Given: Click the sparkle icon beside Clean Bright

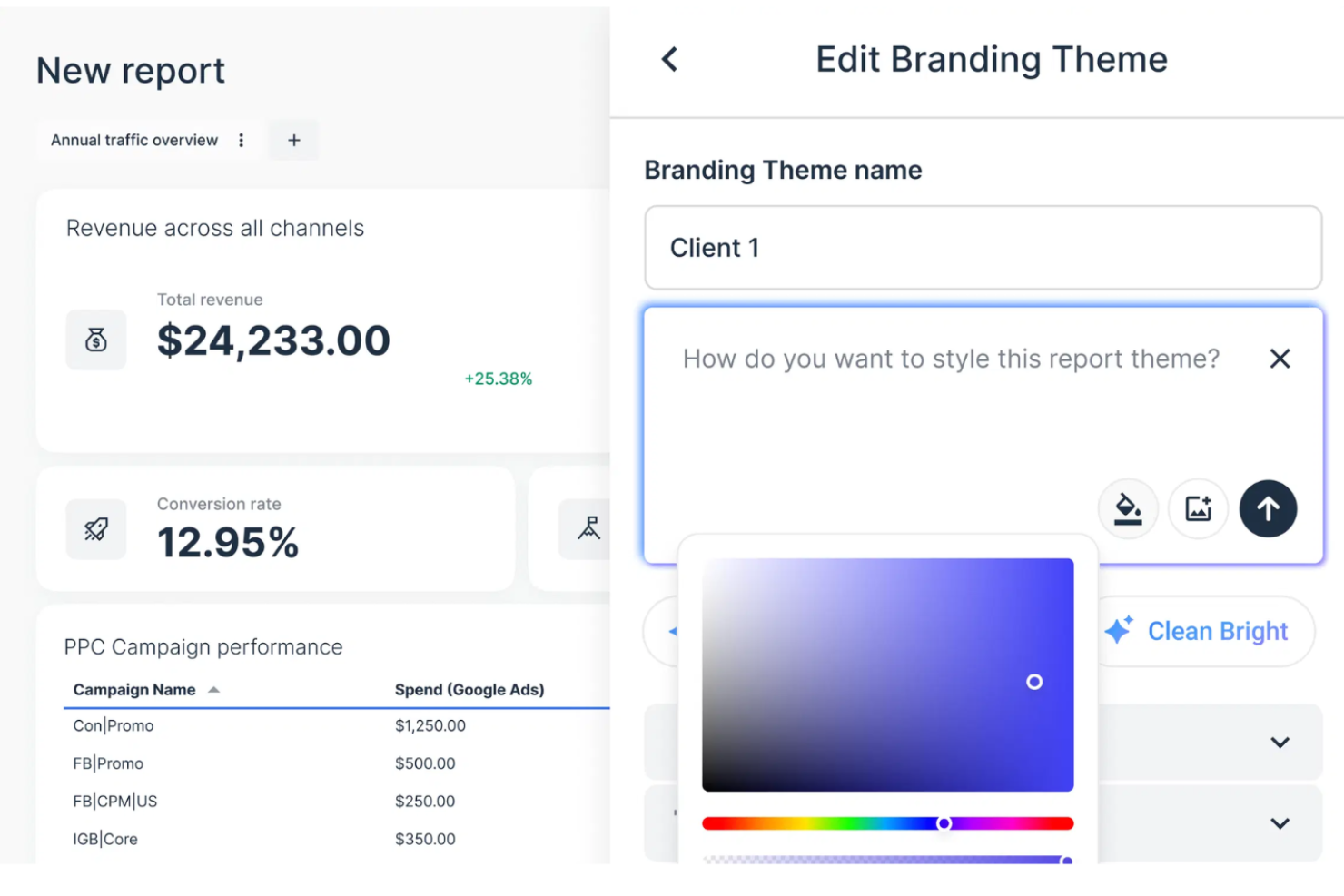Looking at the screenshot, I should click(1118, 631).
